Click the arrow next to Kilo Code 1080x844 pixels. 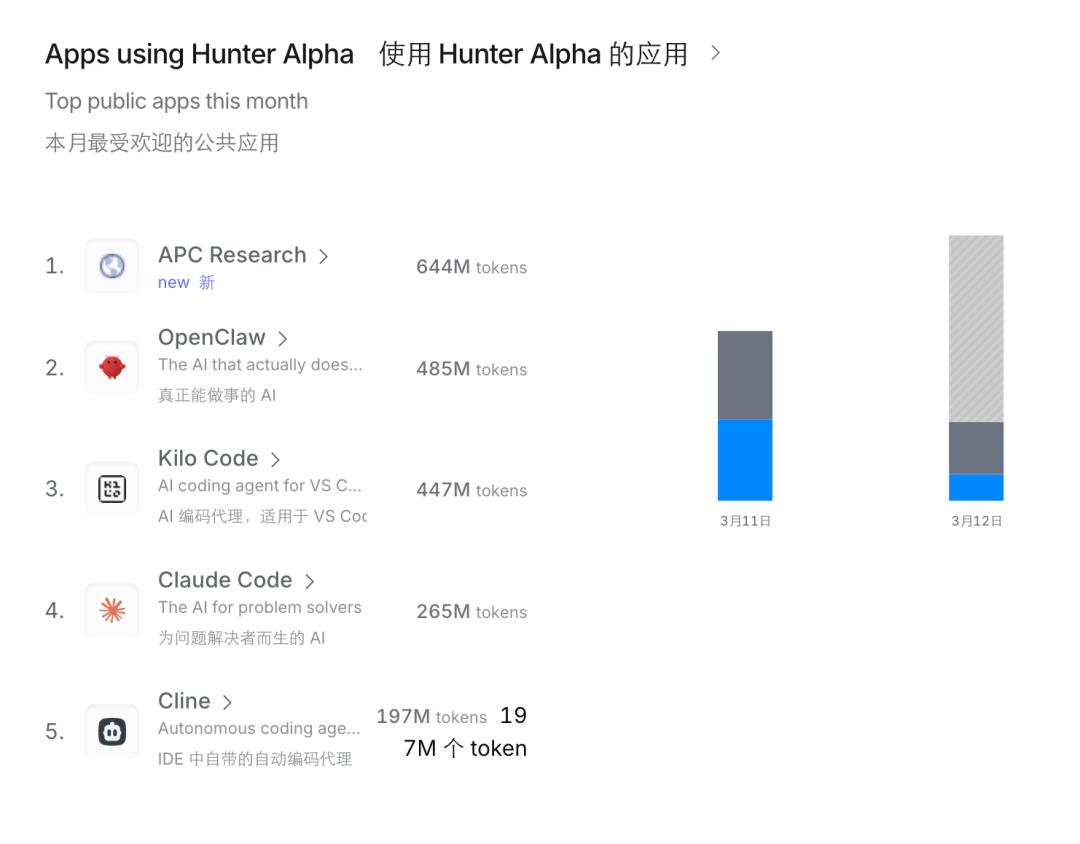(275, 460)
